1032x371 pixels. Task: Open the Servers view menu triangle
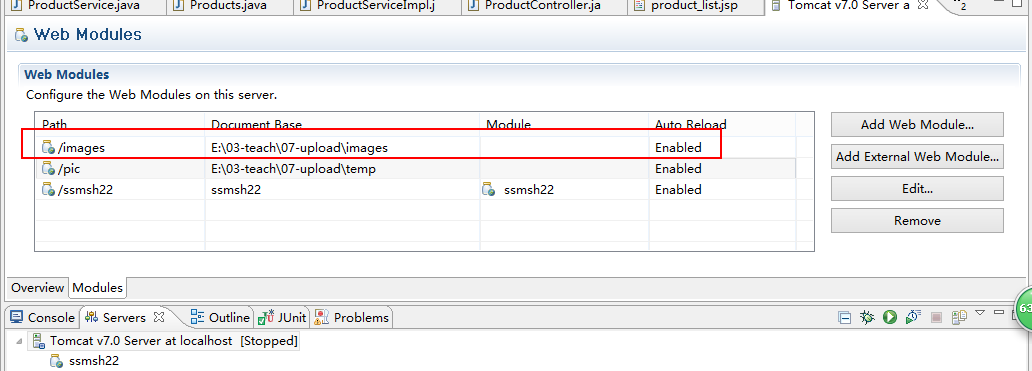coord(980,312)
